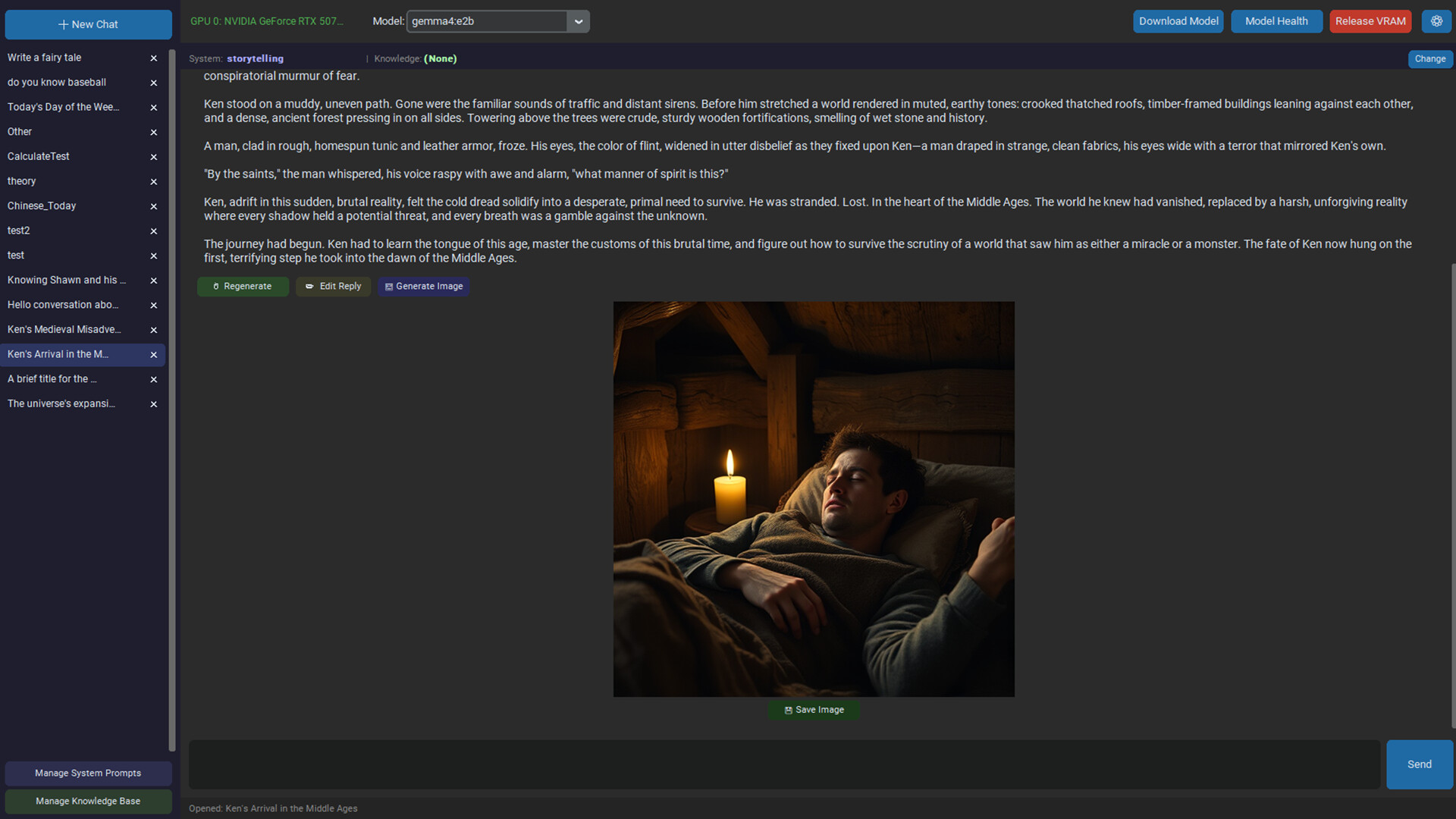This screenshot has width=1456, height=819.
Task: Remove the 'theory' chat with its X
Action: pos(154,182)
